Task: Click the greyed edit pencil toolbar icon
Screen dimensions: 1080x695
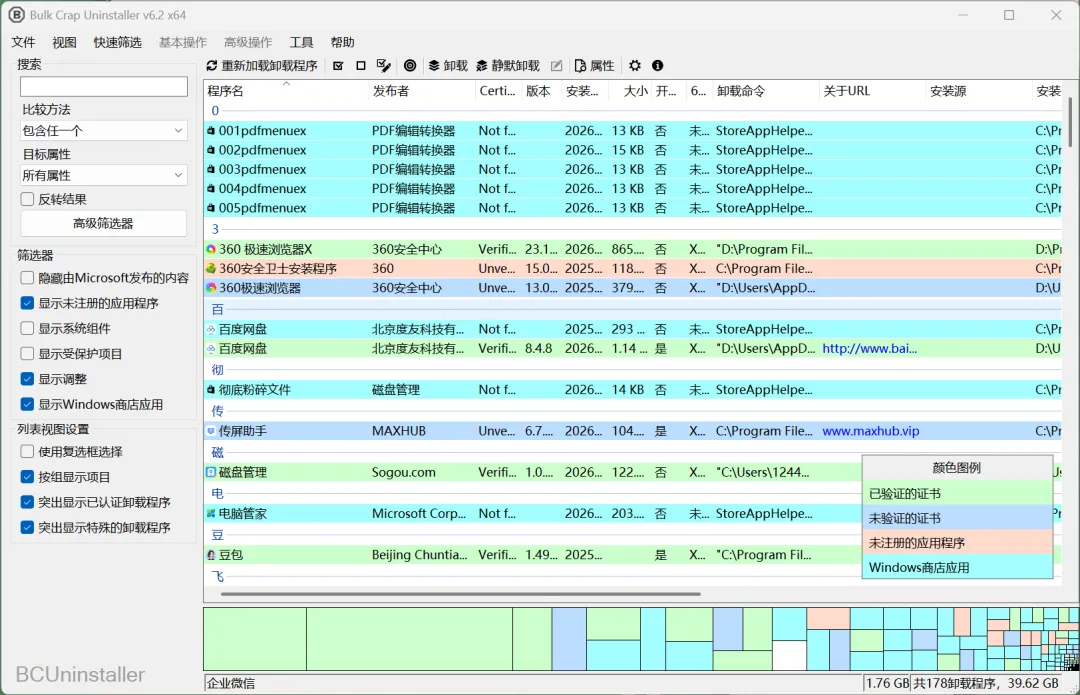Action: click(557, 65)
